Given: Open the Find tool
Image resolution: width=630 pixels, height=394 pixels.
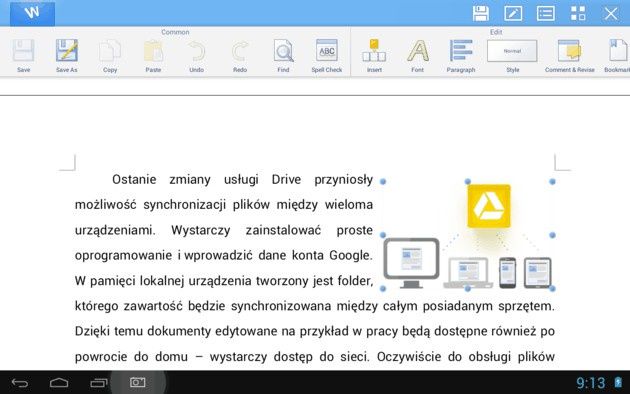Looking at the screenshot, I should point(283,55).
